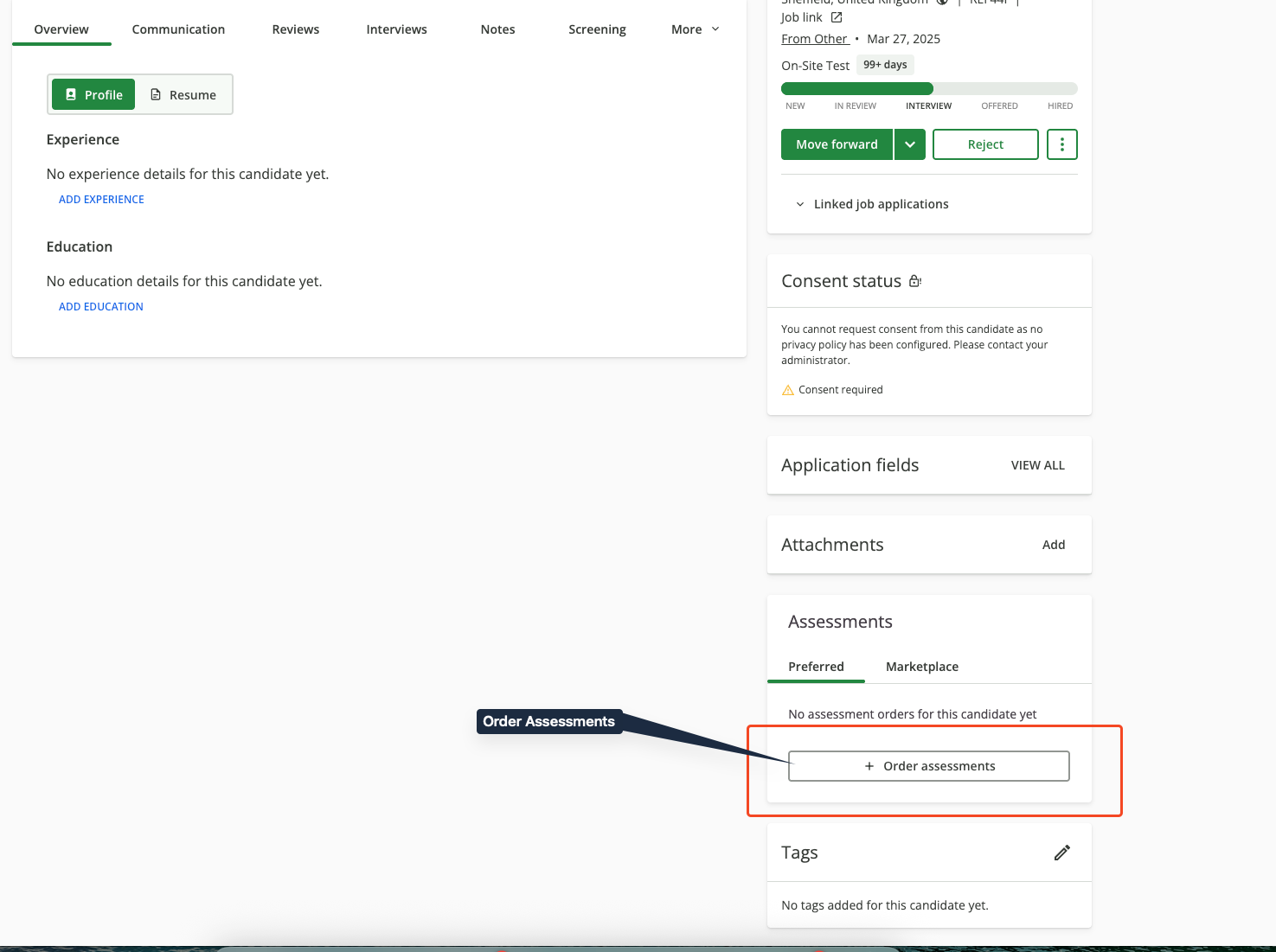Viewport: 1276px width, 952px height.
Task: View all Application fields
Action: pos(1037,465)
